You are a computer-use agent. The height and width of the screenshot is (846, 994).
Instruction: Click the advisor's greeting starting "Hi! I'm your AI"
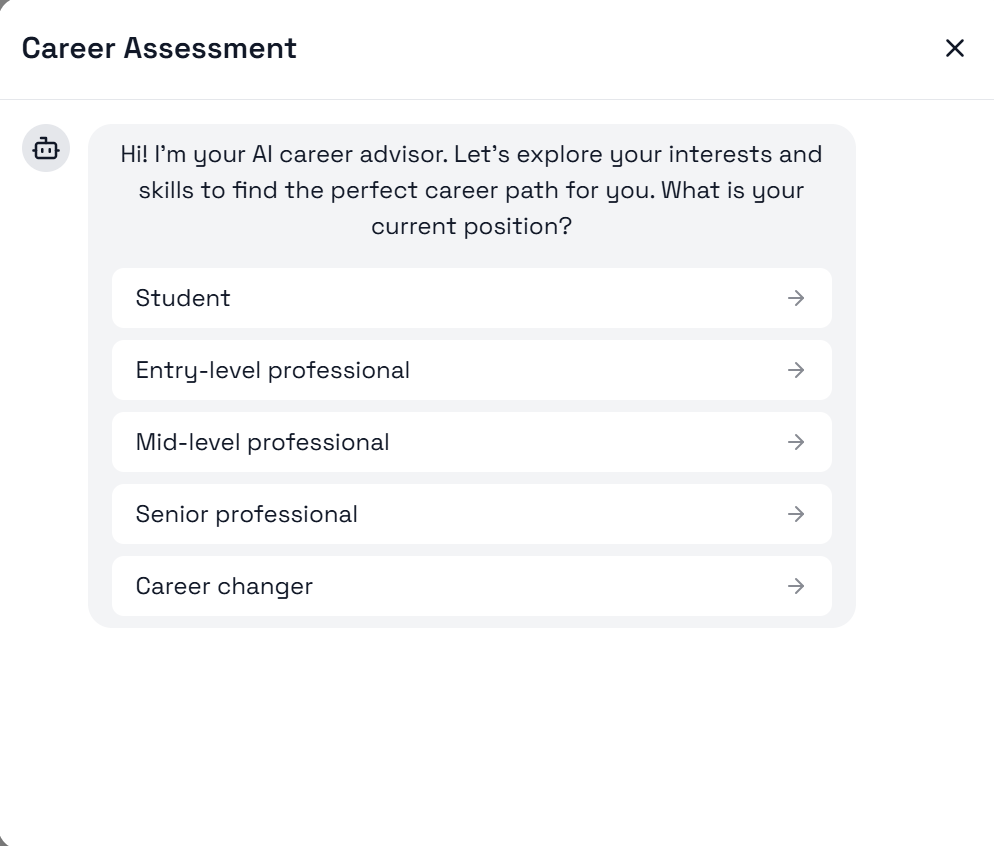(x=471, y=155)
